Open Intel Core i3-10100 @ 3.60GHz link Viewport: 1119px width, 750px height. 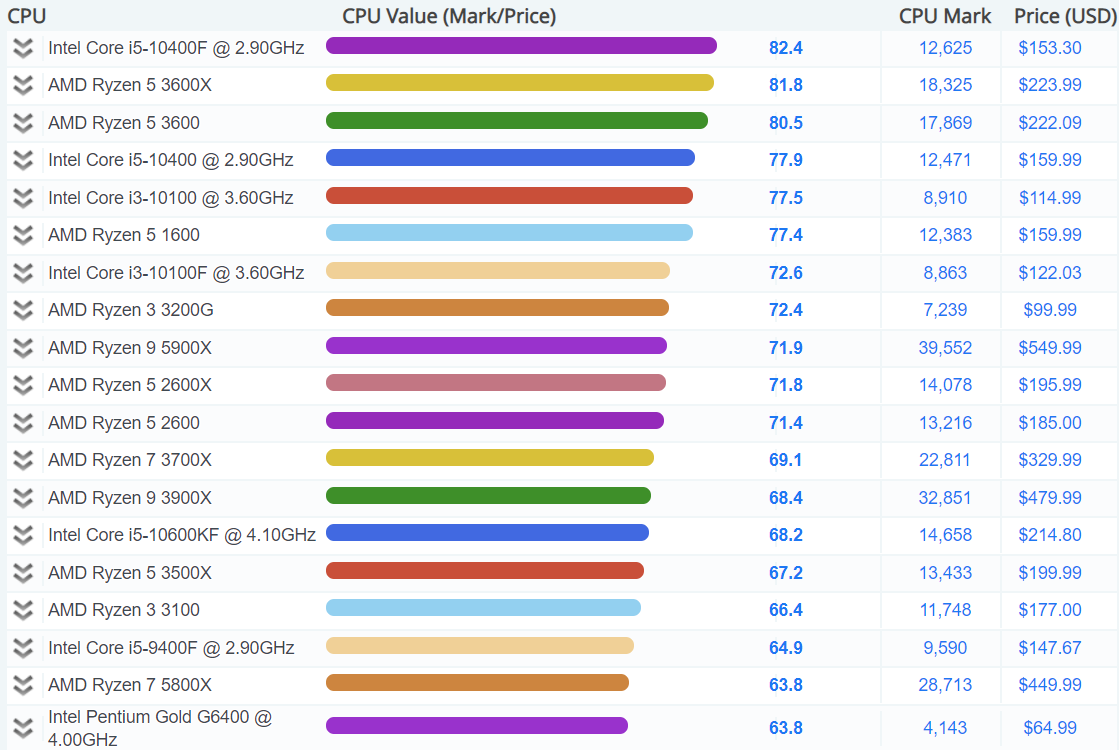click(171, 198)
